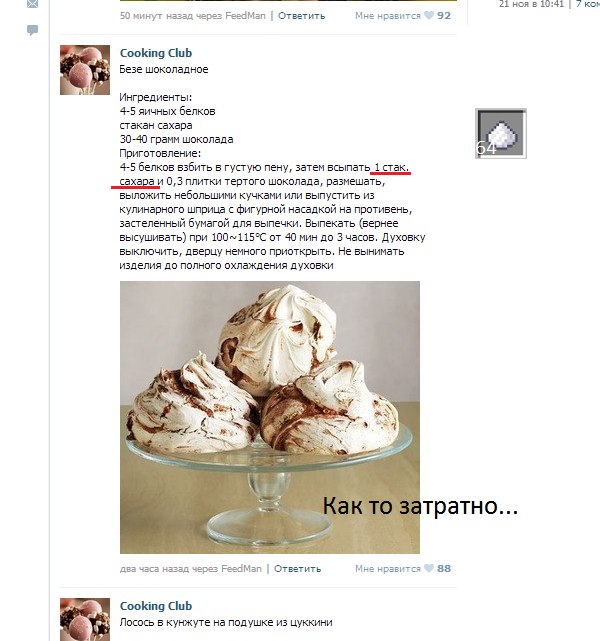Click 'Ответить' under the meringue post
Image resolution: width=600 pixels, height=641 pixels.
(298, 569)
